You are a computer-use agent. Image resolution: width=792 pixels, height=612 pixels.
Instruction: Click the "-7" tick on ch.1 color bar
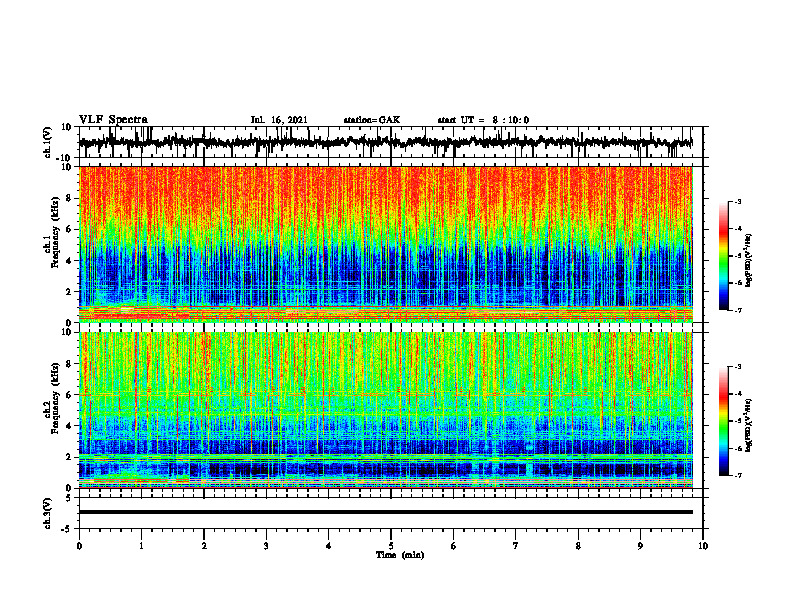(x=738, y=310)
